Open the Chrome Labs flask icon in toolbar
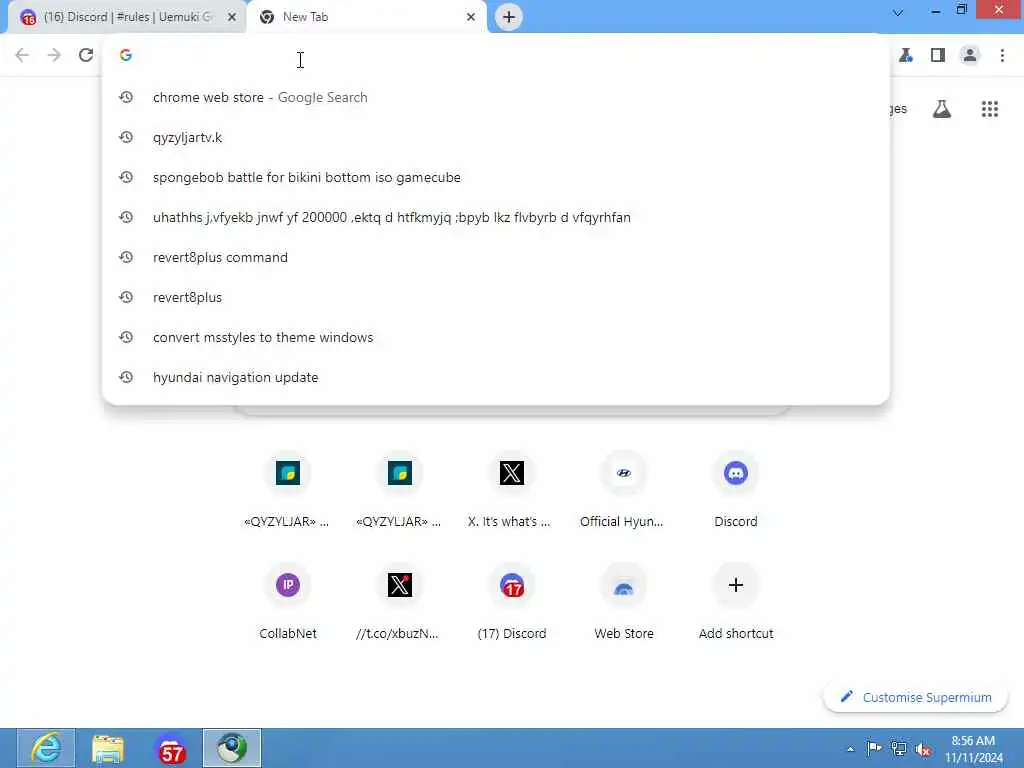This screenshot has width=1024, height=768. point(906,56)
